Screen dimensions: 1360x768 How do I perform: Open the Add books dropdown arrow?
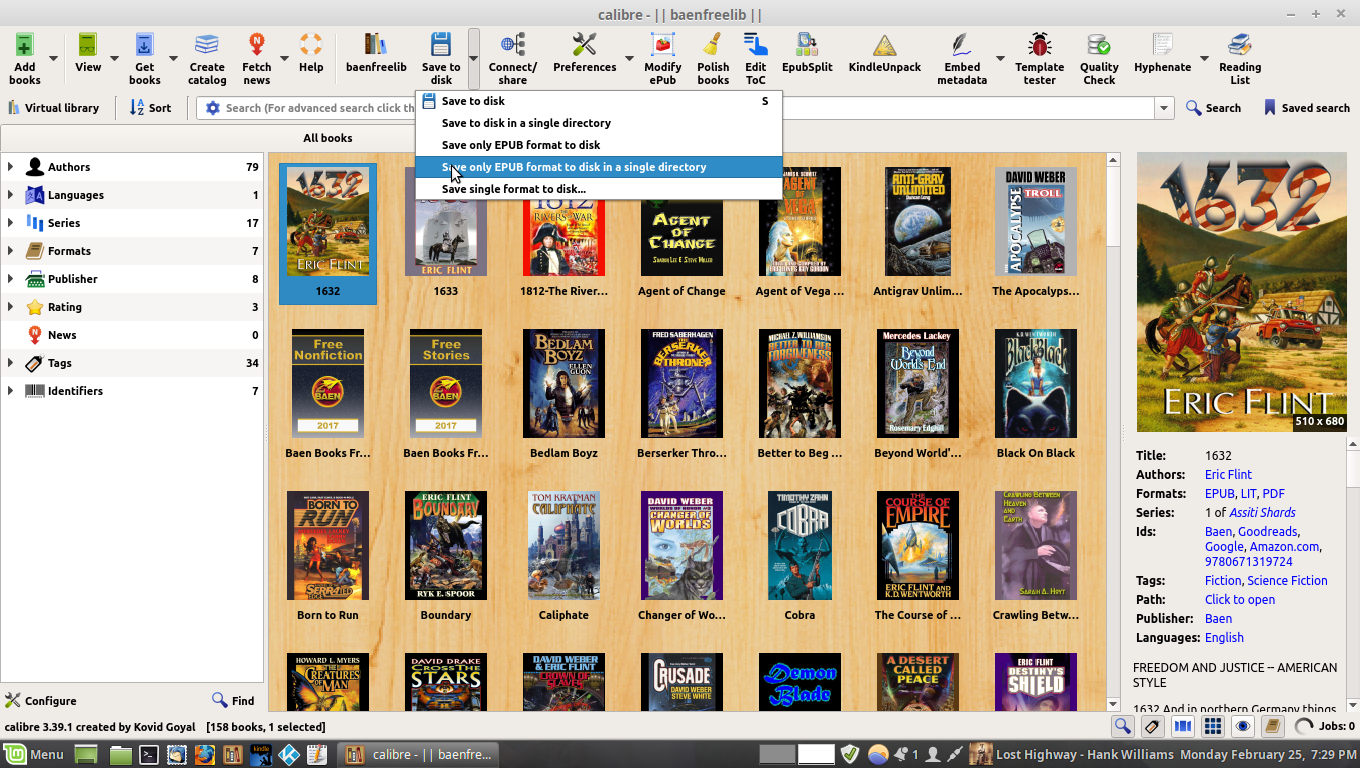[53, 58]
